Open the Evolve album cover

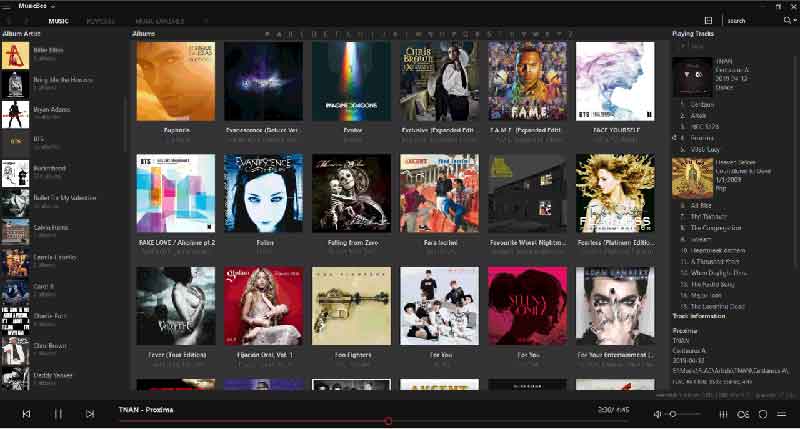(x=352, y=81)
